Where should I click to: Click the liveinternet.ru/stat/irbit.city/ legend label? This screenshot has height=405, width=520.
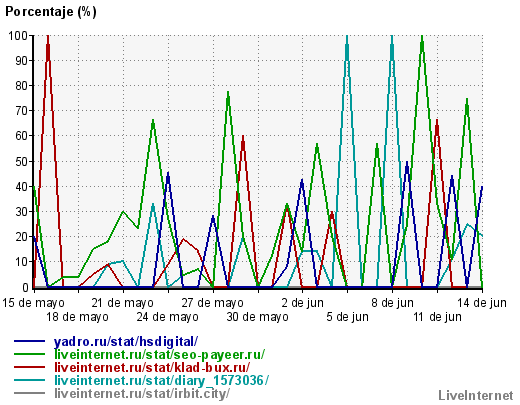tap(142, 394)
